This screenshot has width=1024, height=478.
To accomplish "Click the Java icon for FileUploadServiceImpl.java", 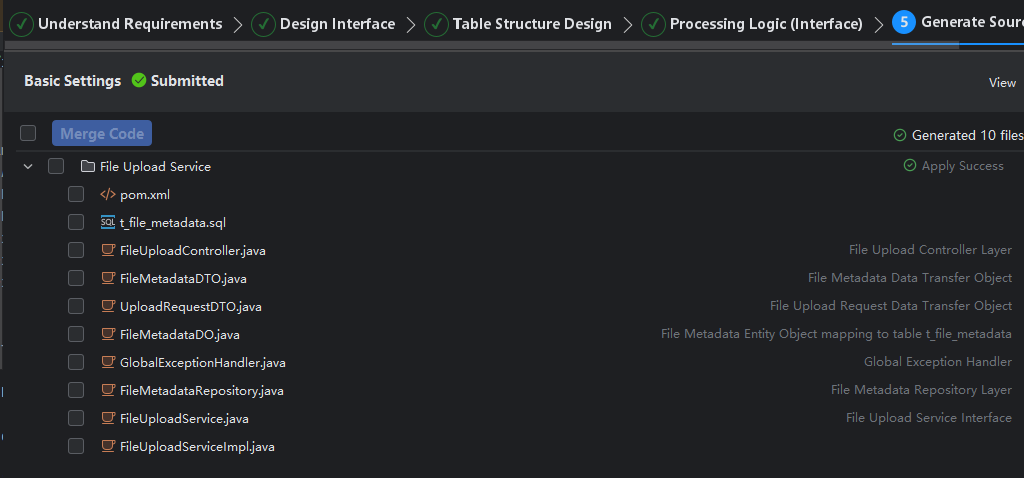I will pos(108,447).
